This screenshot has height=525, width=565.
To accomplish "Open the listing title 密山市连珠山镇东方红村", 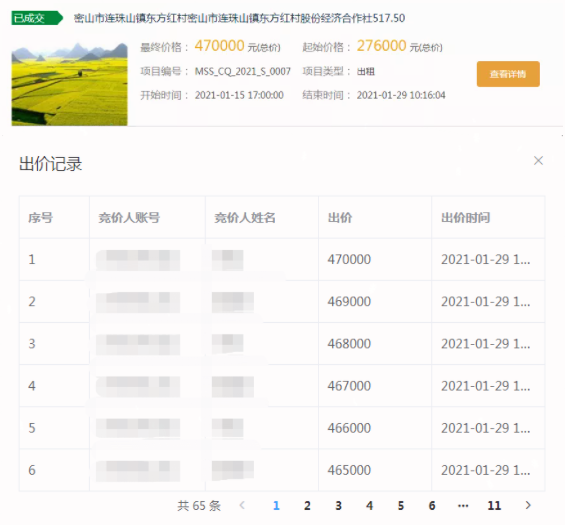I will (x=239, y=18).
